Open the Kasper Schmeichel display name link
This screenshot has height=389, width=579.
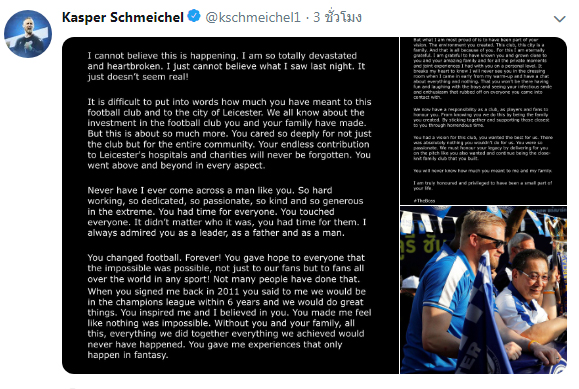123,17
